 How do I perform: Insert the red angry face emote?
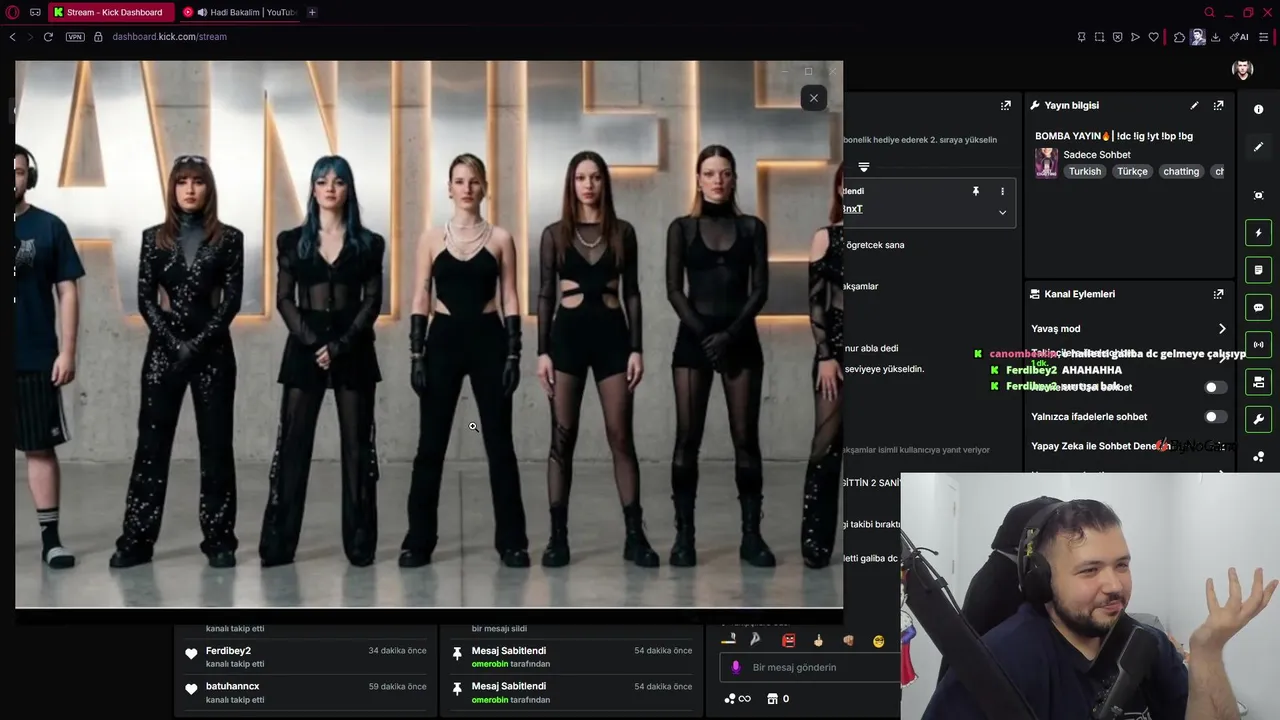(x=788, y=641)
